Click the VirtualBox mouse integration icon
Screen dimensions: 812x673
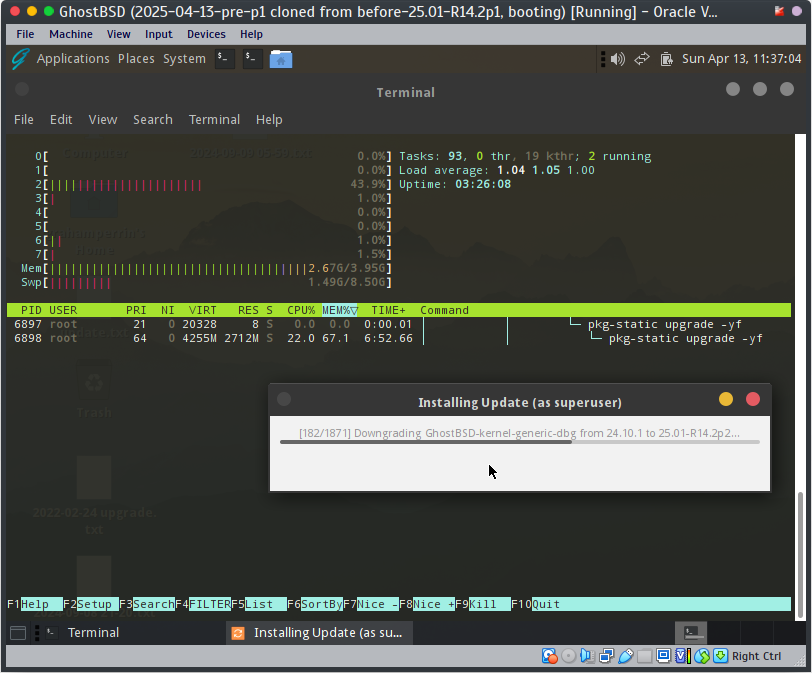[x=702, y=656]
